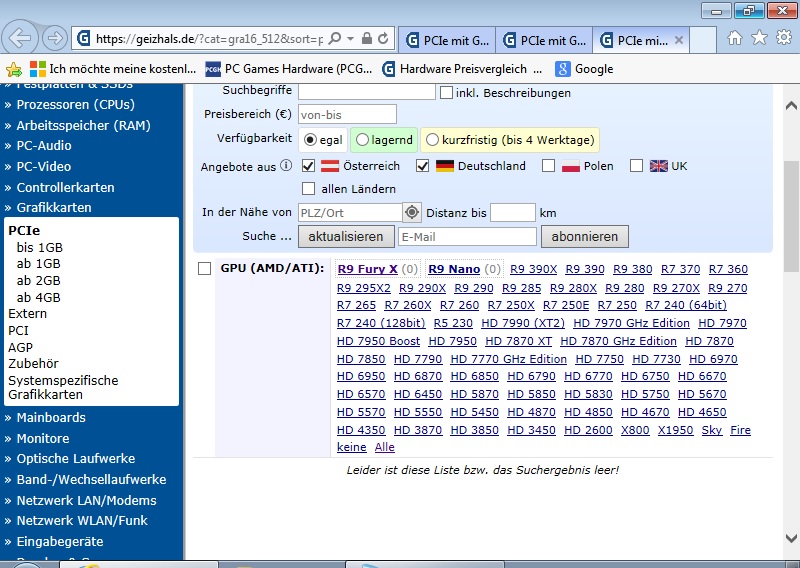Open the Monitore category
Image resolution: width=800 pixels, height=568 pixels.
click(43, 438)
